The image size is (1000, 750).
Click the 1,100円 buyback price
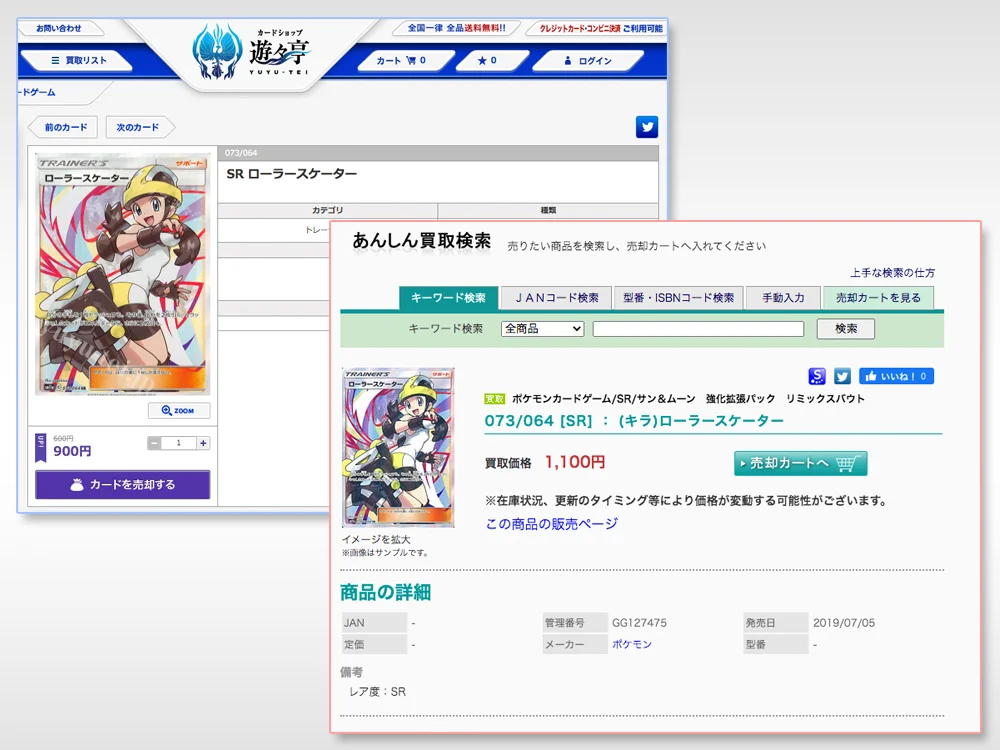pyautogui.click(x=575, y=462)
